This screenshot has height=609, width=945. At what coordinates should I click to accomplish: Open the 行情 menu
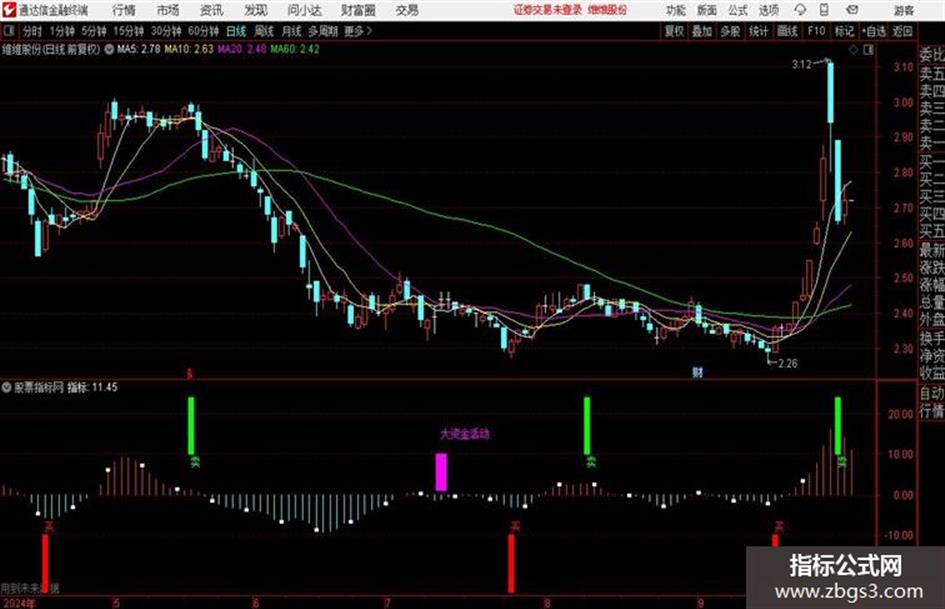[x=124, y=10]
